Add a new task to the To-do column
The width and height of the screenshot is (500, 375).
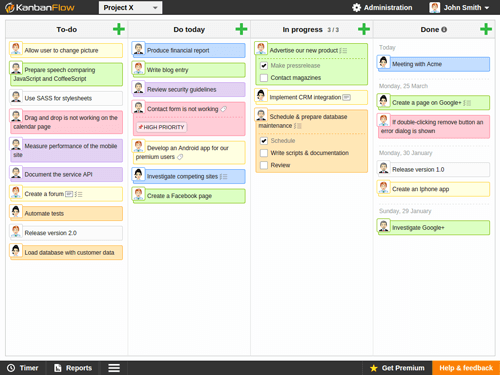(x=119, y=29)
